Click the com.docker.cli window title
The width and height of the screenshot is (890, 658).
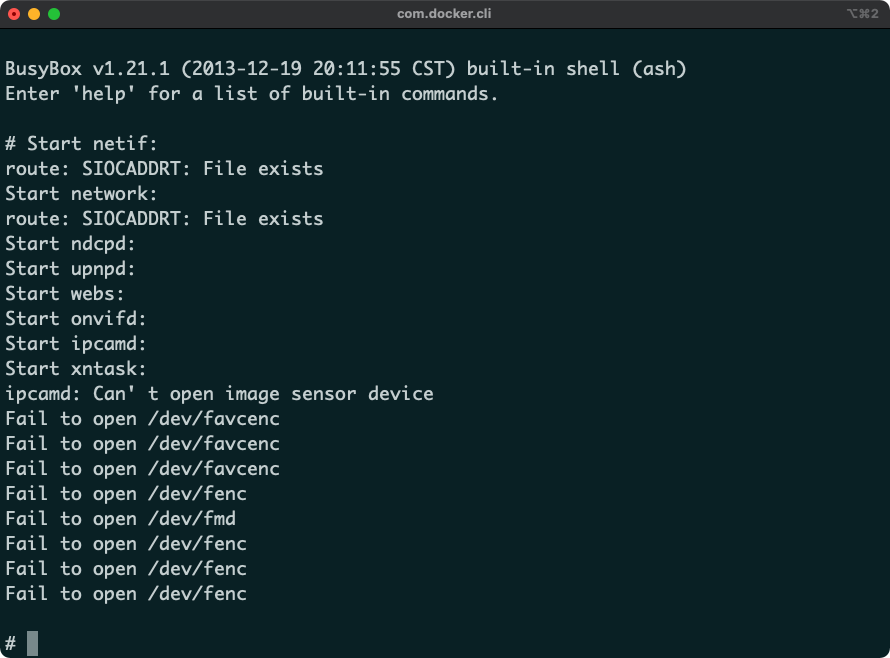443,14
